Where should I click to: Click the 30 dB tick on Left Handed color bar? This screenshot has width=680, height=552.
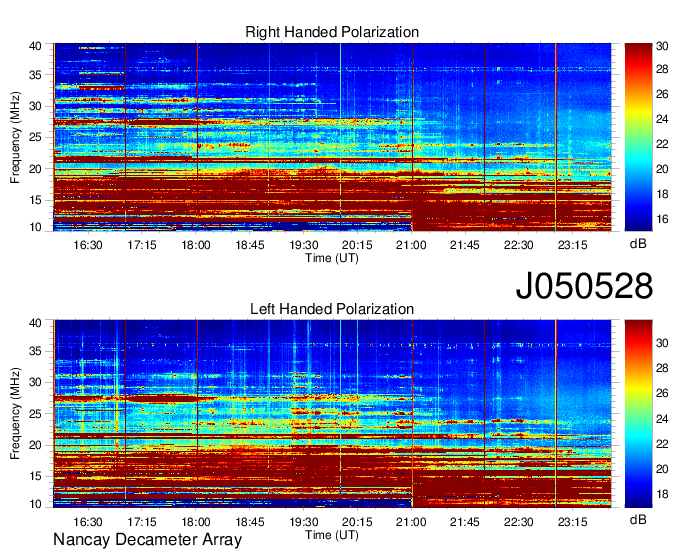click(662, 343)
